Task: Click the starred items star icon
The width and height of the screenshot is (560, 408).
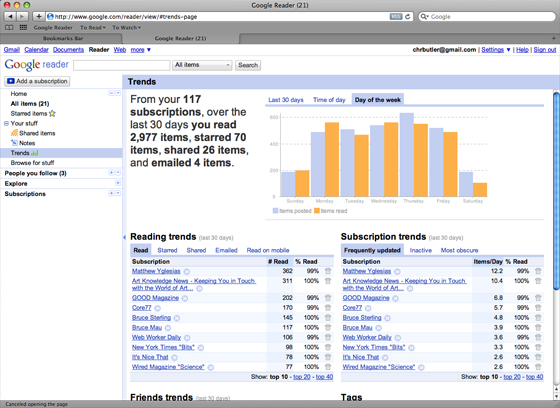Action: tap(52, 114)
